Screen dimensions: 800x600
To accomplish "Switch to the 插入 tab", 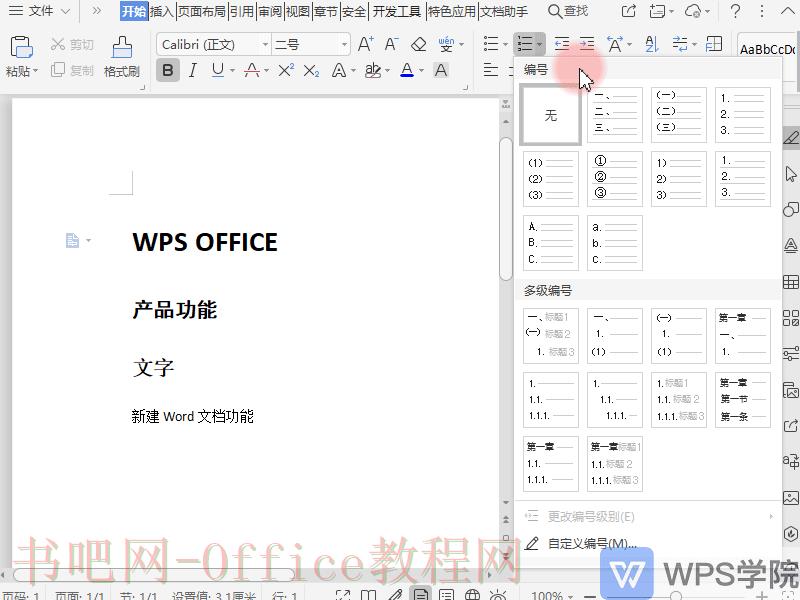I will tap(162, 11).
